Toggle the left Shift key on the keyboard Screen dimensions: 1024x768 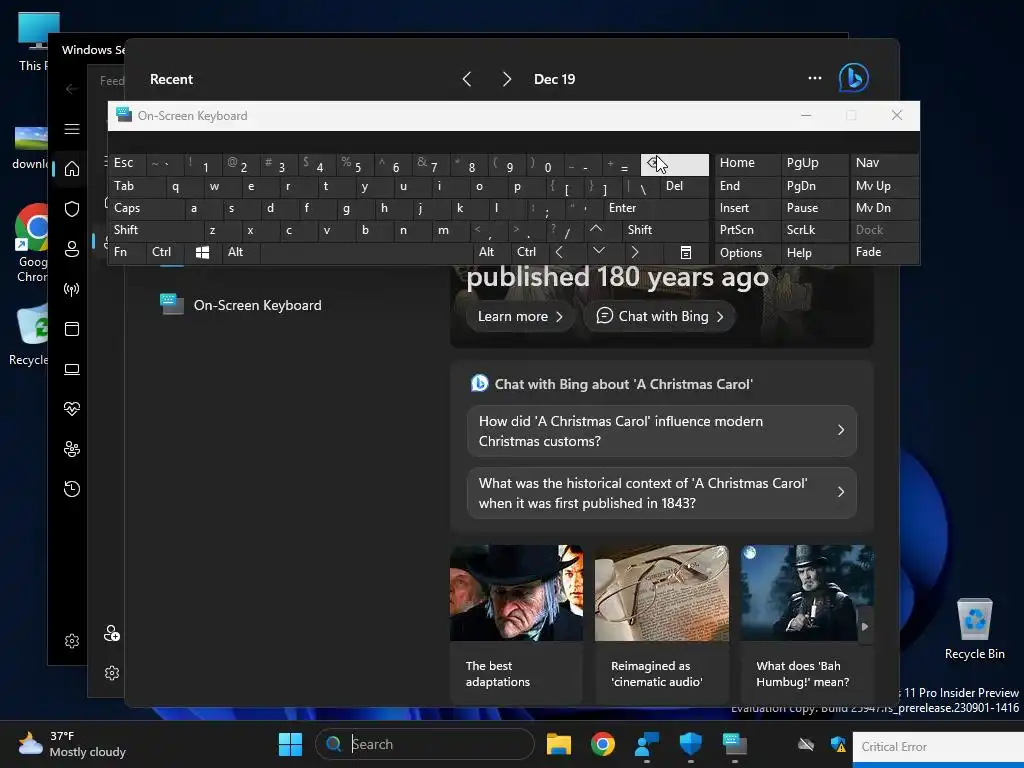coord(156,230)
